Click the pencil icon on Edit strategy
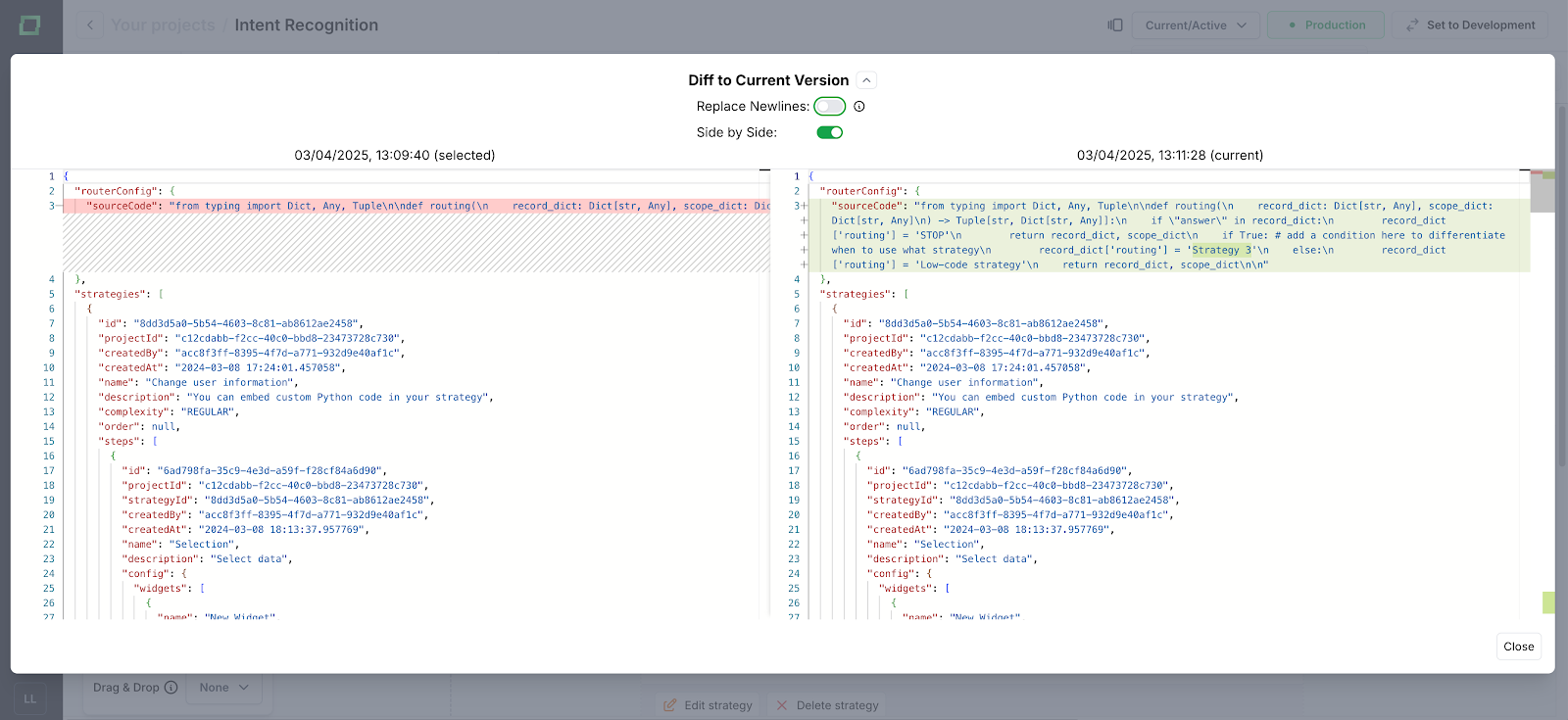The width and height of the screenshot is (1568, 720). 670,705
